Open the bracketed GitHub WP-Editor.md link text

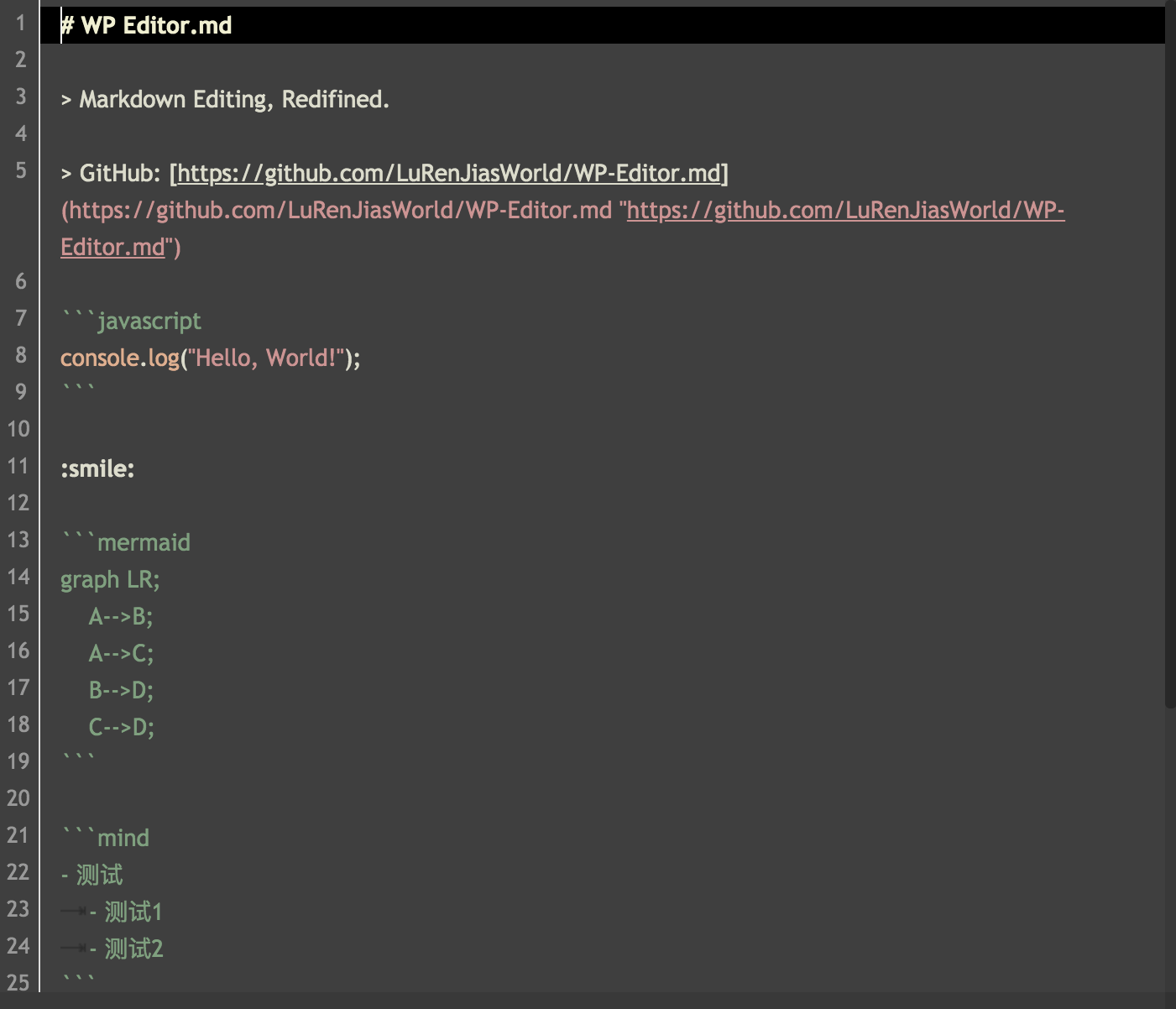click(x=449, y=174)
